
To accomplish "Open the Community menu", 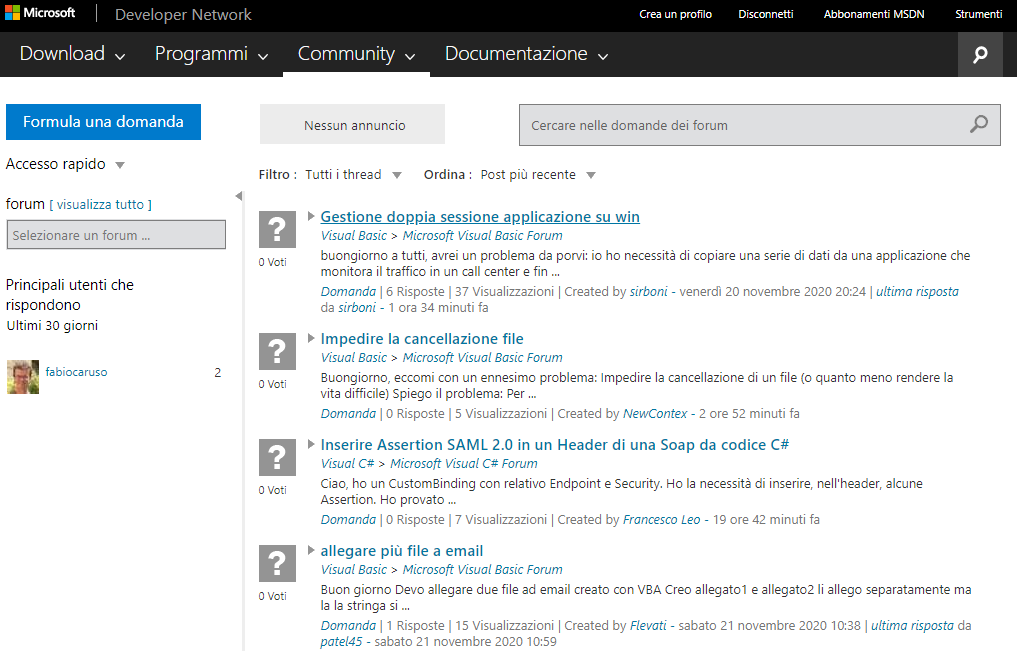I will [x=356, y=54].
